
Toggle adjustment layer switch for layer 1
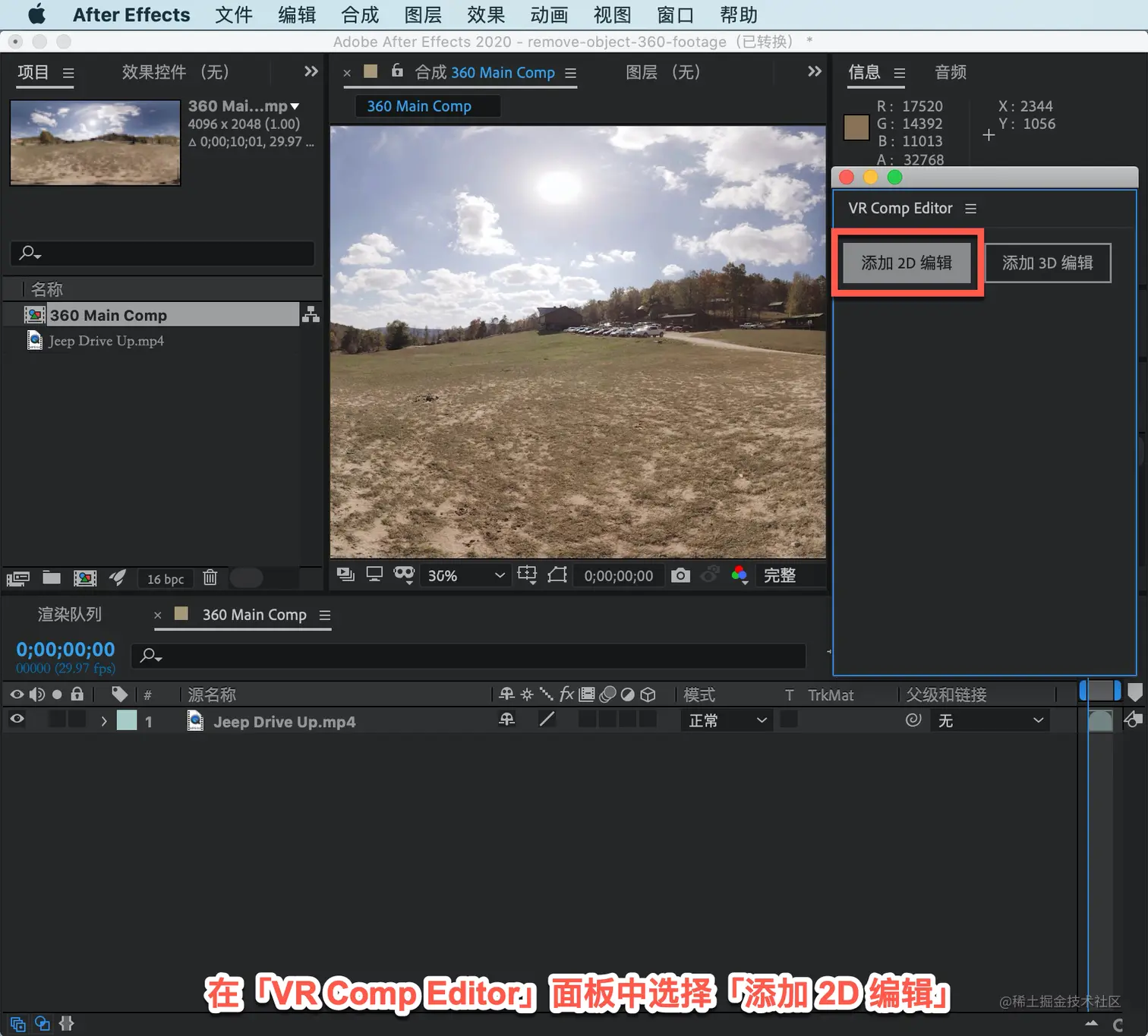pos(627,719)
